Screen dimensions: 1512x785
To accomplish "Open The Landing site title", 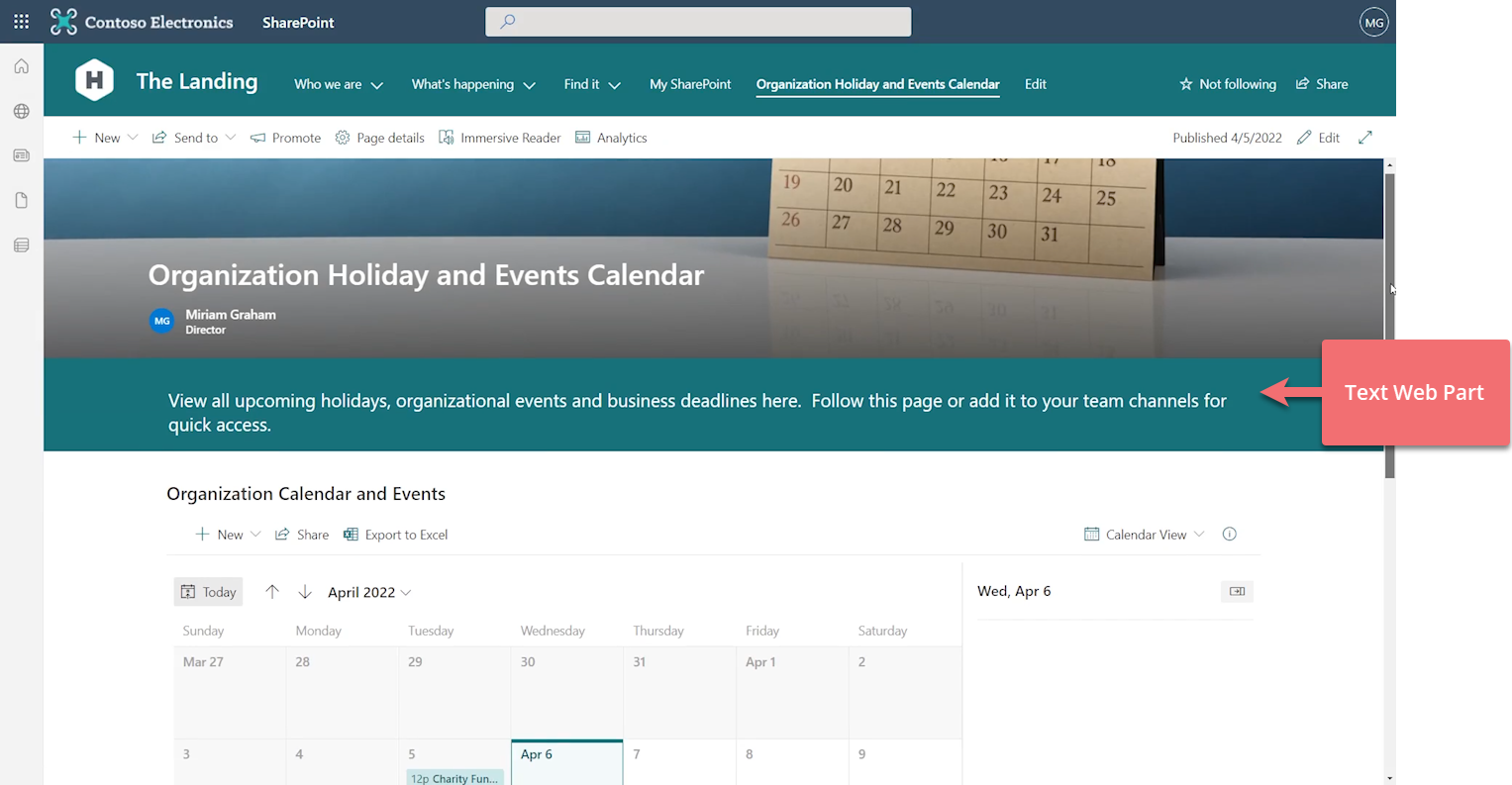I will pos(197,81).
